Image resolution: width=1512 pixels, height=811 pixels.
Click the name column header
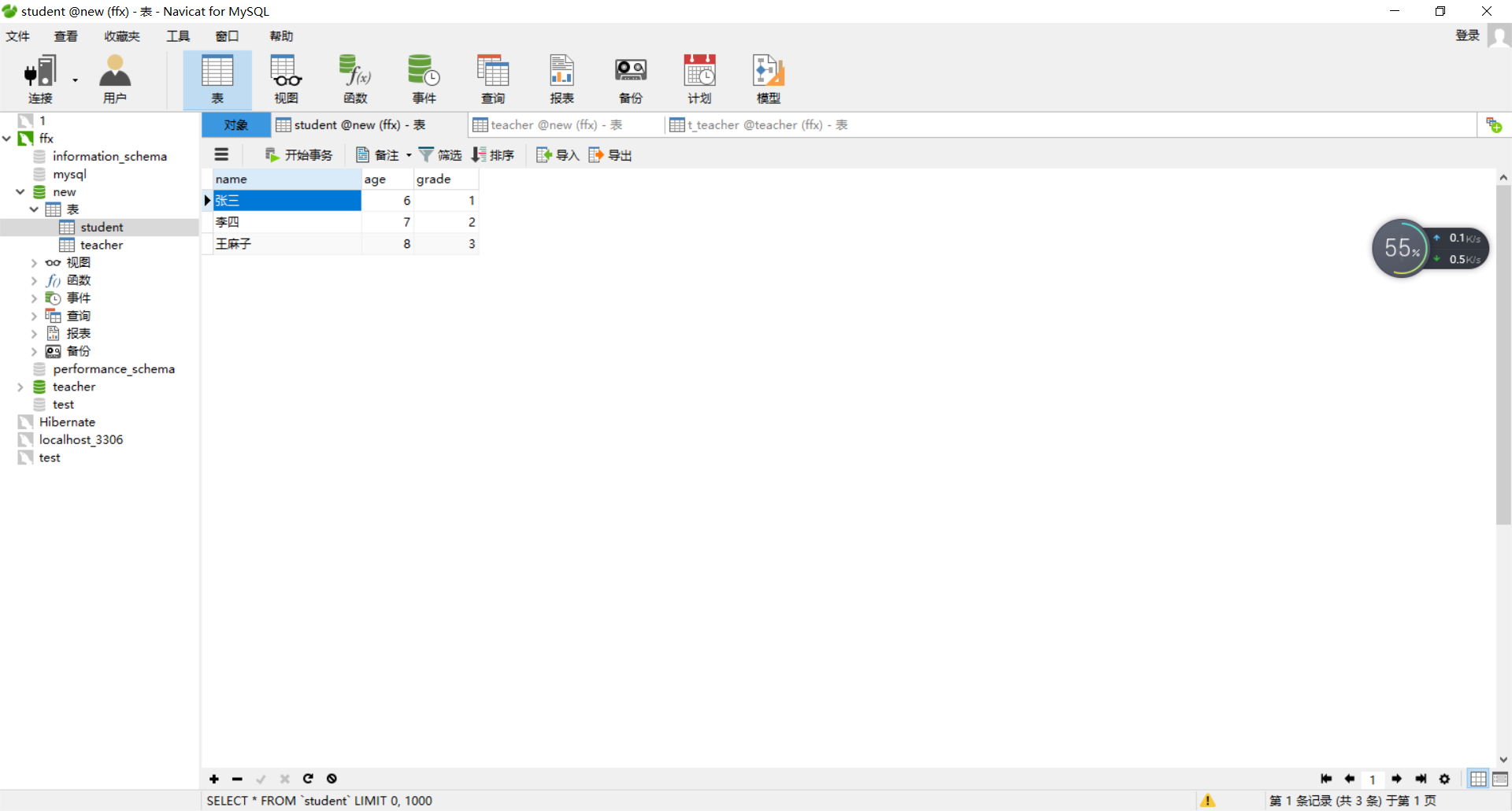287,179
